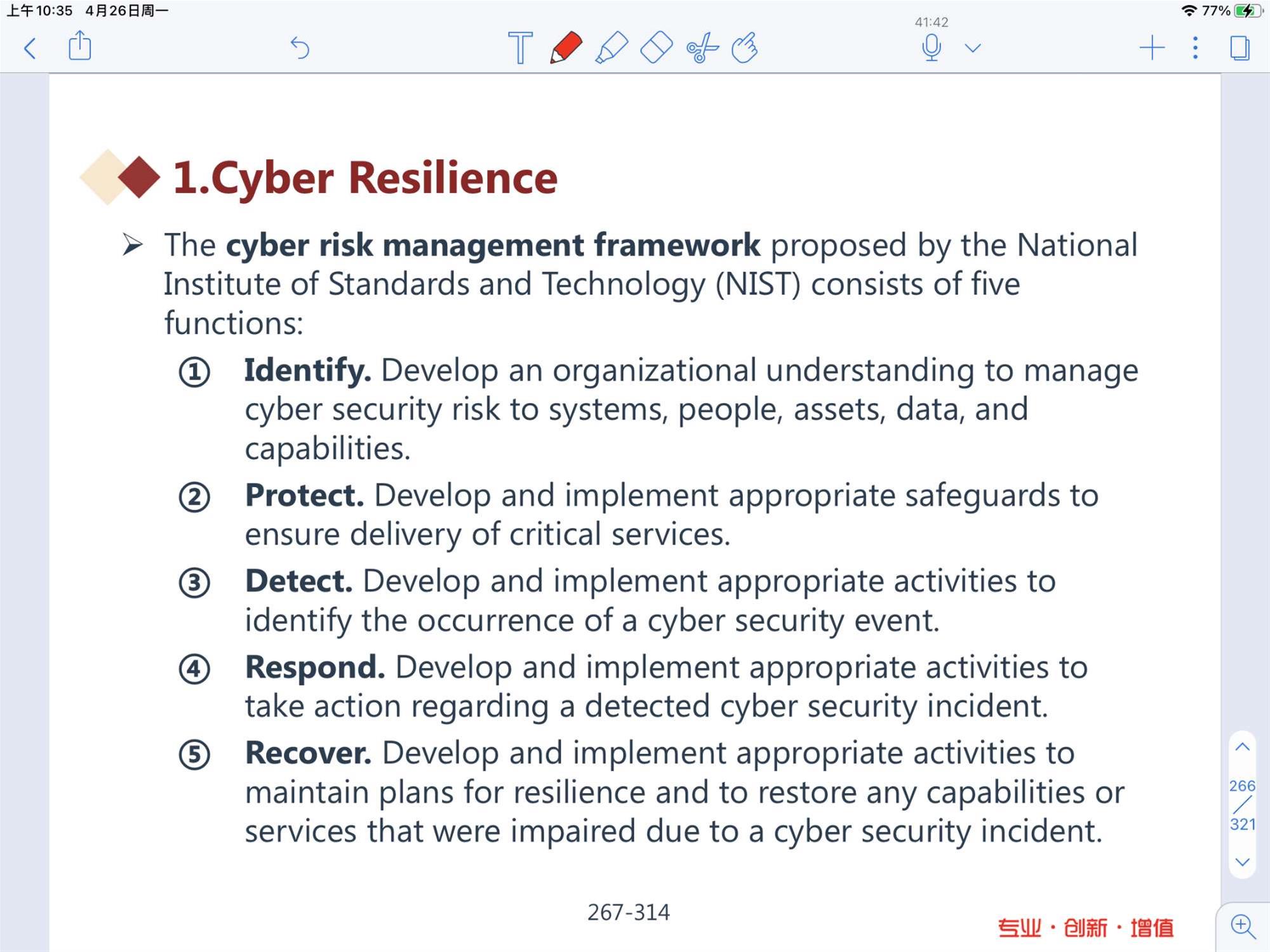Tap the 41:42 recording timer
This screenshot has width=1270, height=952.
(932, 22)
